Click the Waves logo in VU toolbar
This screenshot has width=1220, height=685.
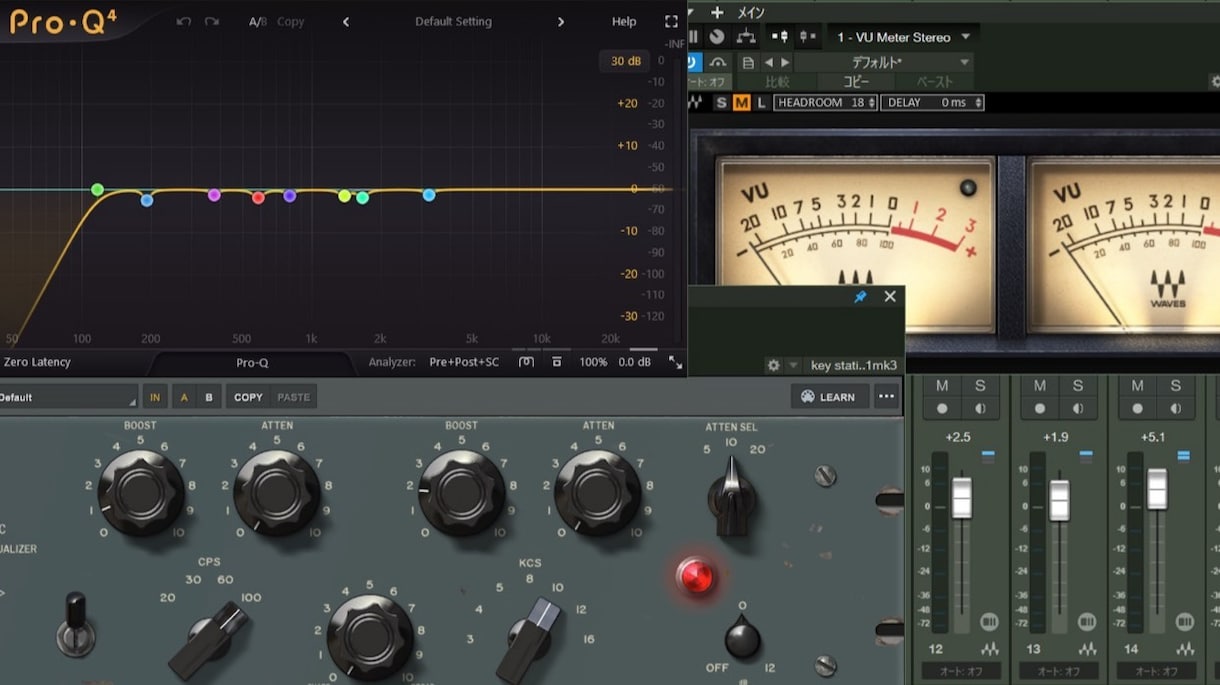695,102
